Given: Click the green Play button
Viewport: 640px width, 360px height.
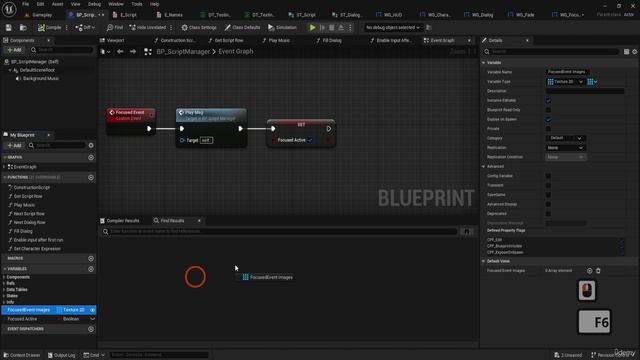Looking at the screenshot, I should click(312, 27).
